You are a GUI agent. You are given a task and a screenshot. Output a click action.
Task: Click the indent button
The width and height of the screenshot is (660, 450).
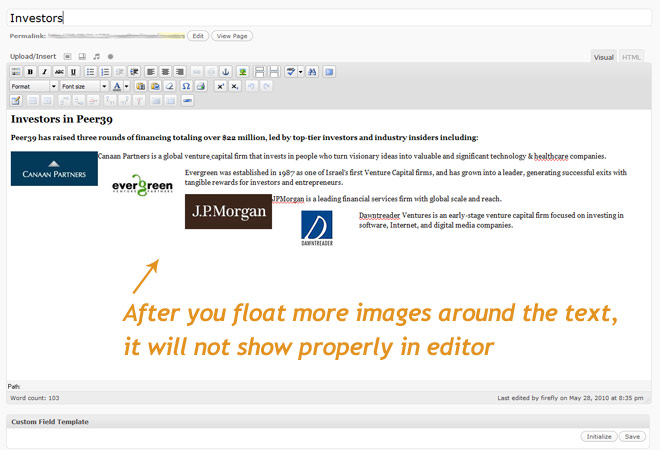[x=134, y=72]
